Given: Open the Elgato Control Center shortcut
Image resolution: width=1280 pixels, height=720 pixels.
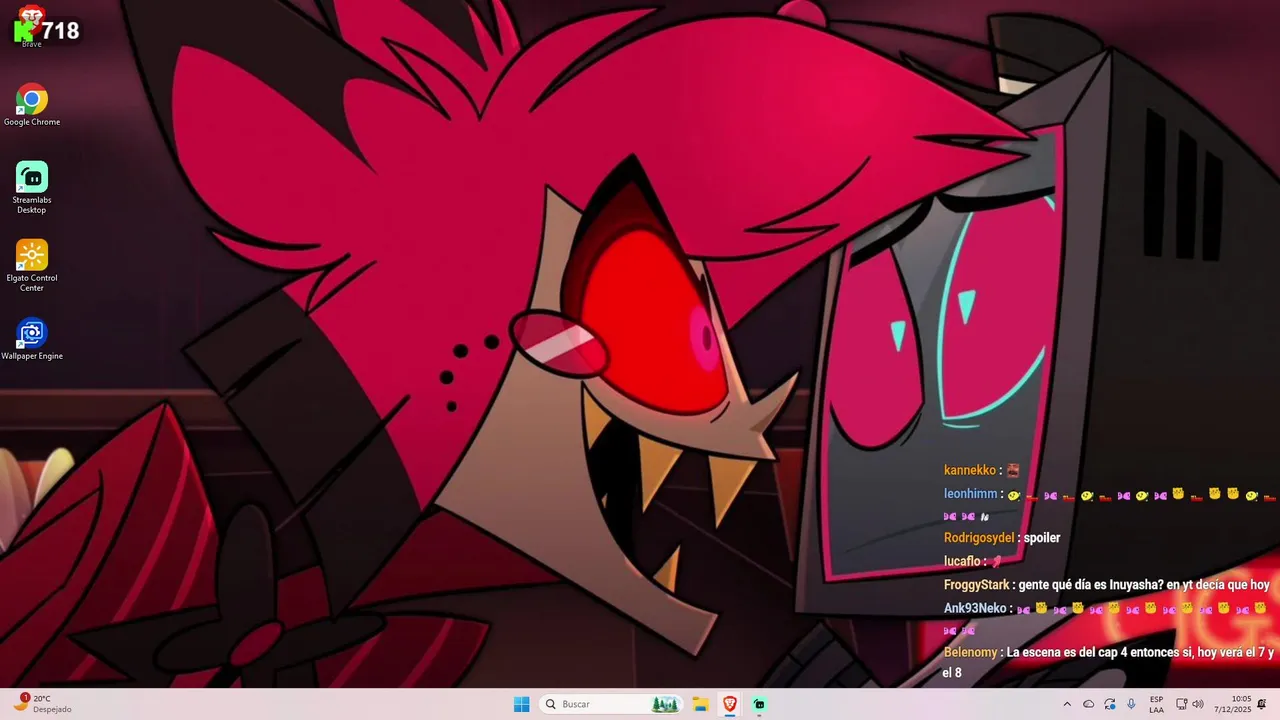Looking at the screenshot, I should (32, 266).
